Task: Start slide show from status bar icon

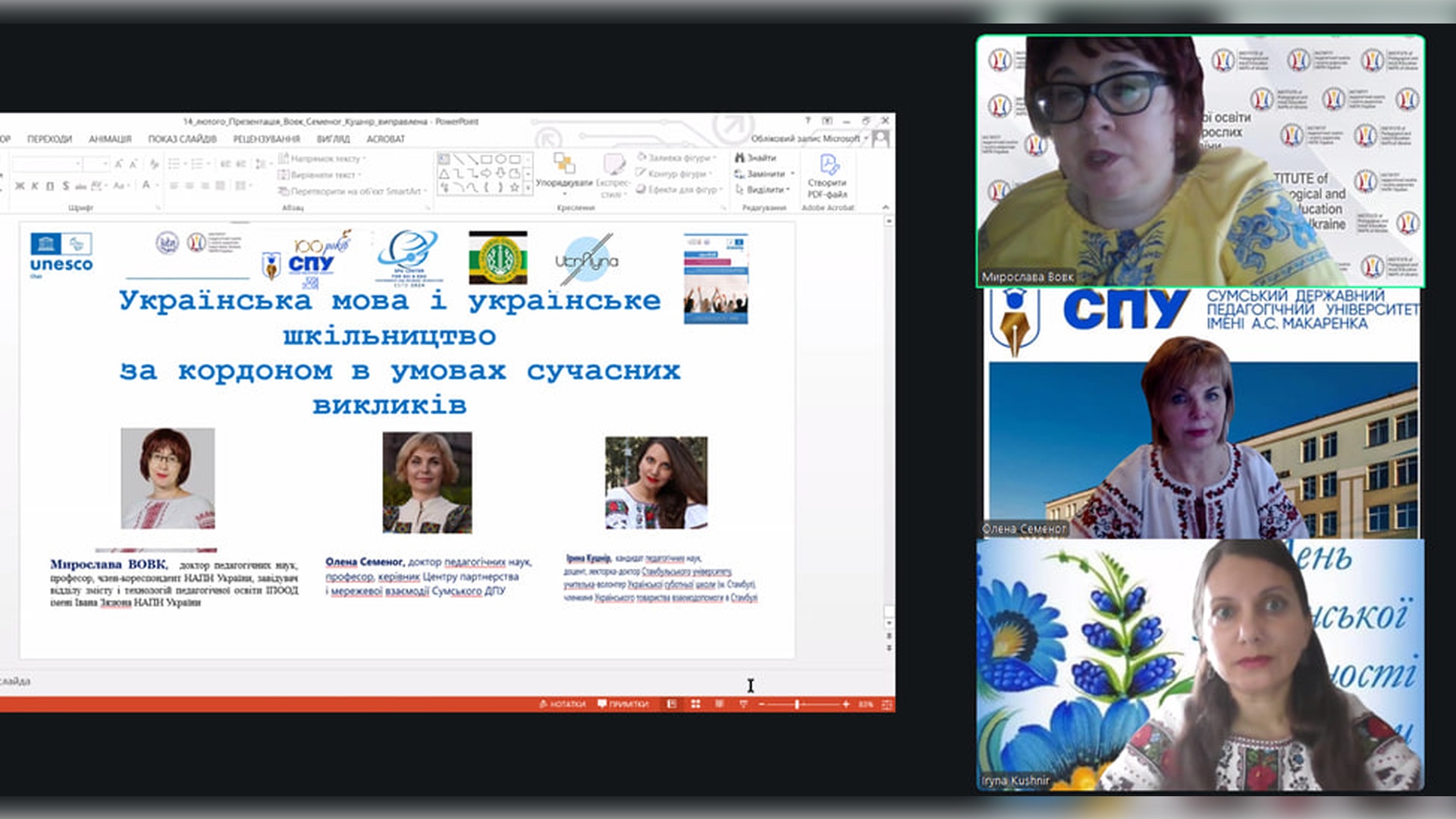Action: (743, 704)
